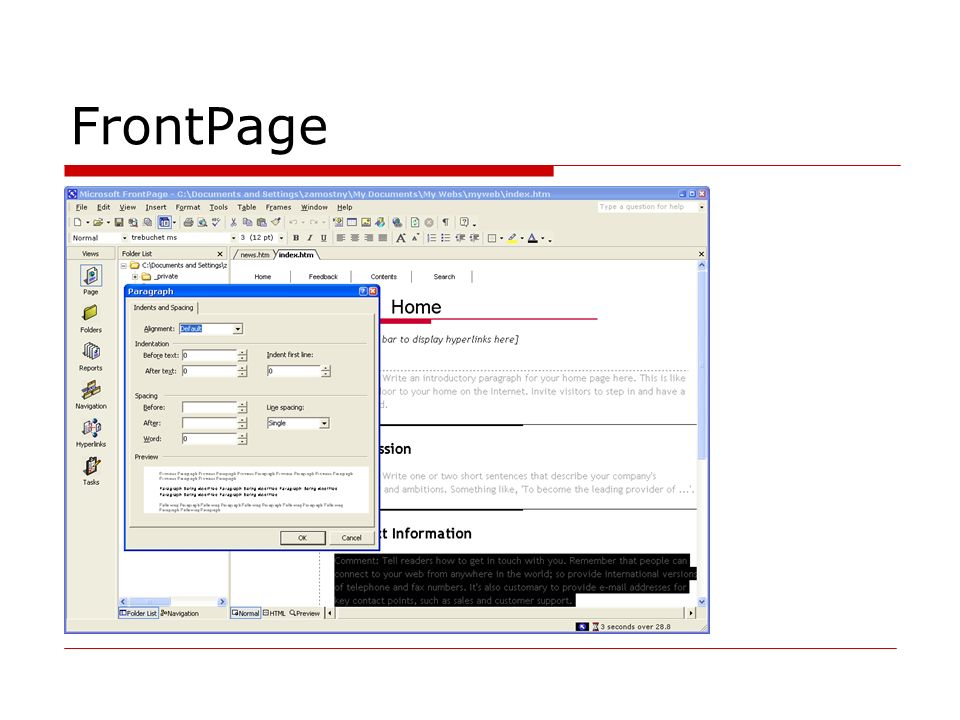Open Page view in Views bar

pos(91,280)
